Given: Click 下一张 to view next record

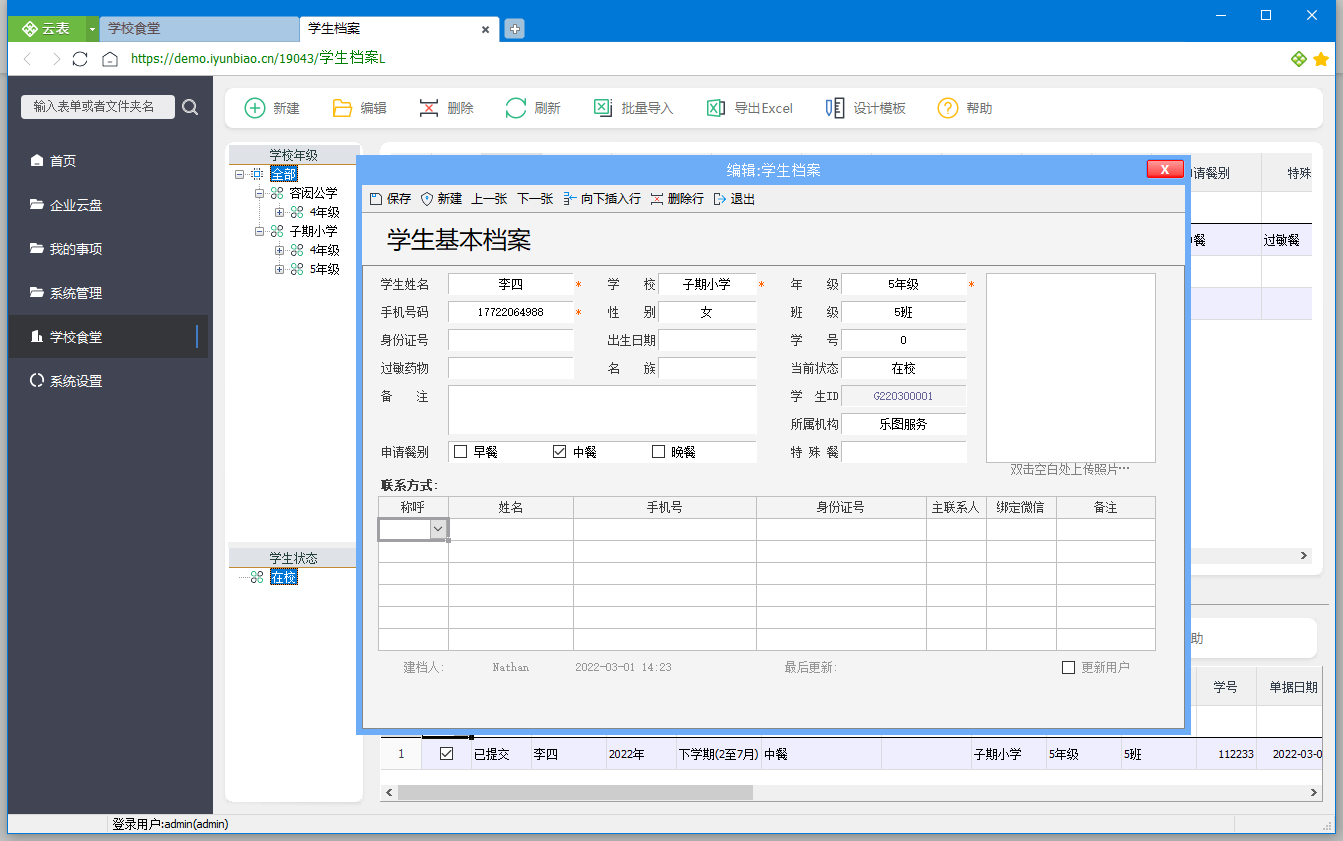Looking at the screenshot, I should pos(535,199).
